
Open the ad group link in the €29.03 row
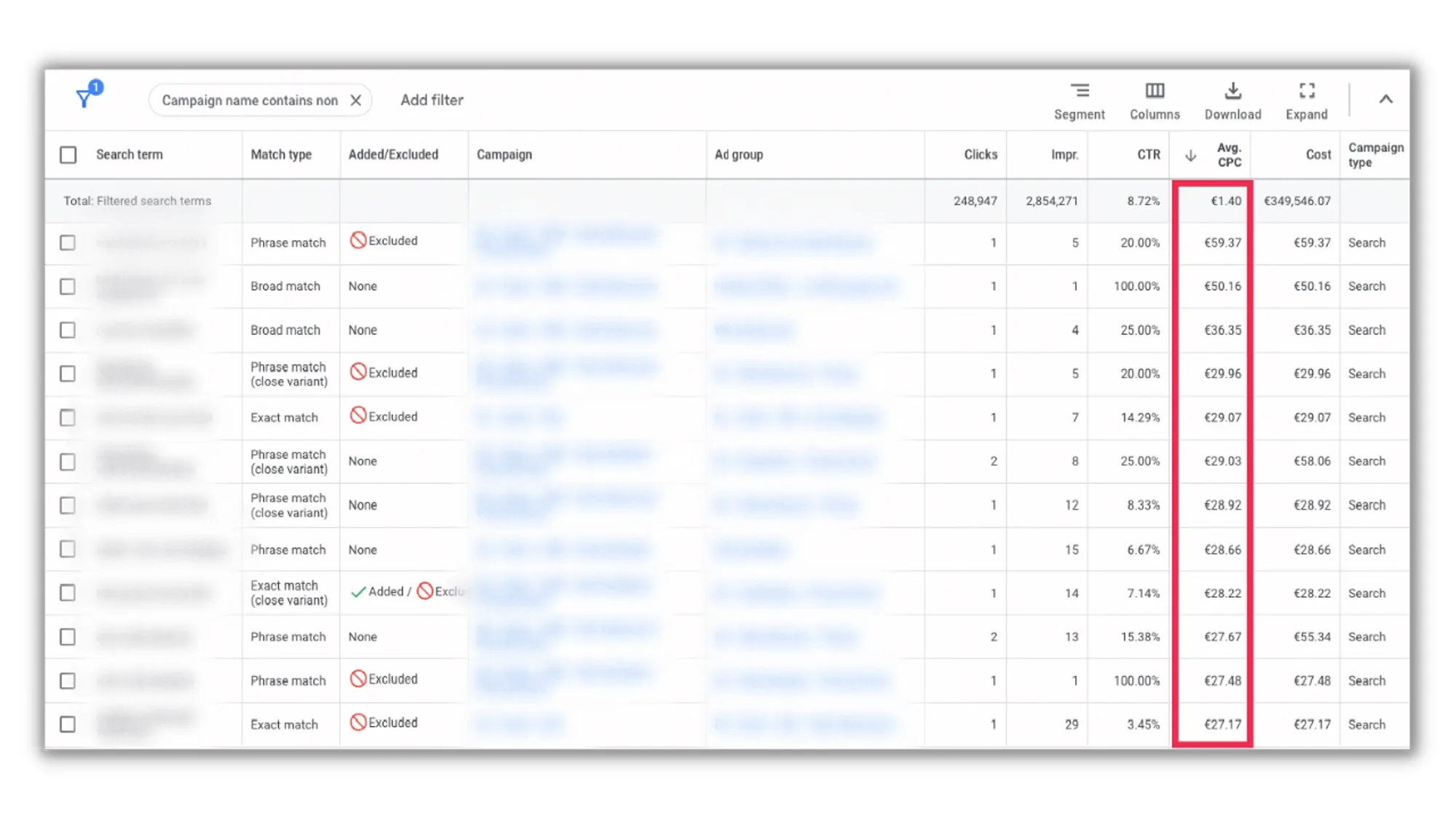[x=794, y=462]
